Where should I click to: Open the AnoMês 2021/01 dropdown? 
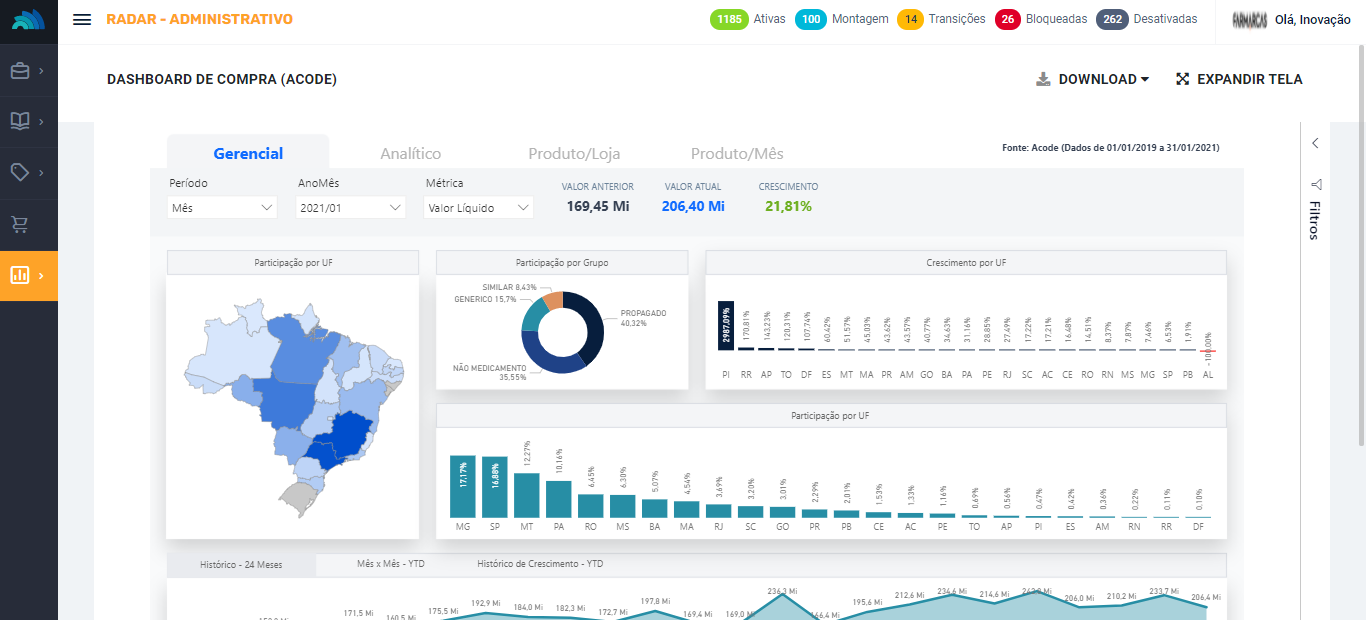(x=351, y=207)
